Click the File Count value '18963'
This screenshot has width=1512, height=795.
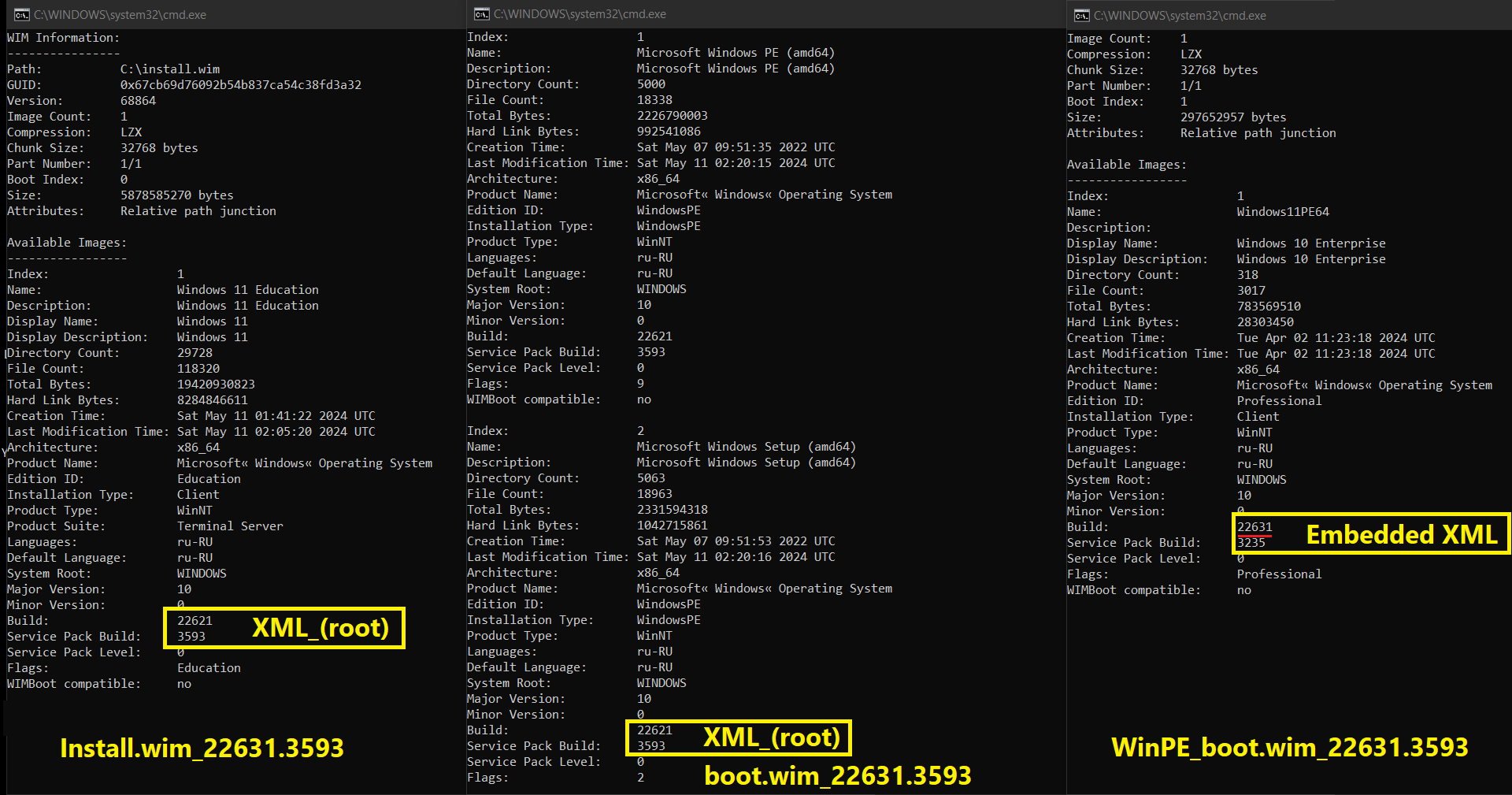click(654, 494)
